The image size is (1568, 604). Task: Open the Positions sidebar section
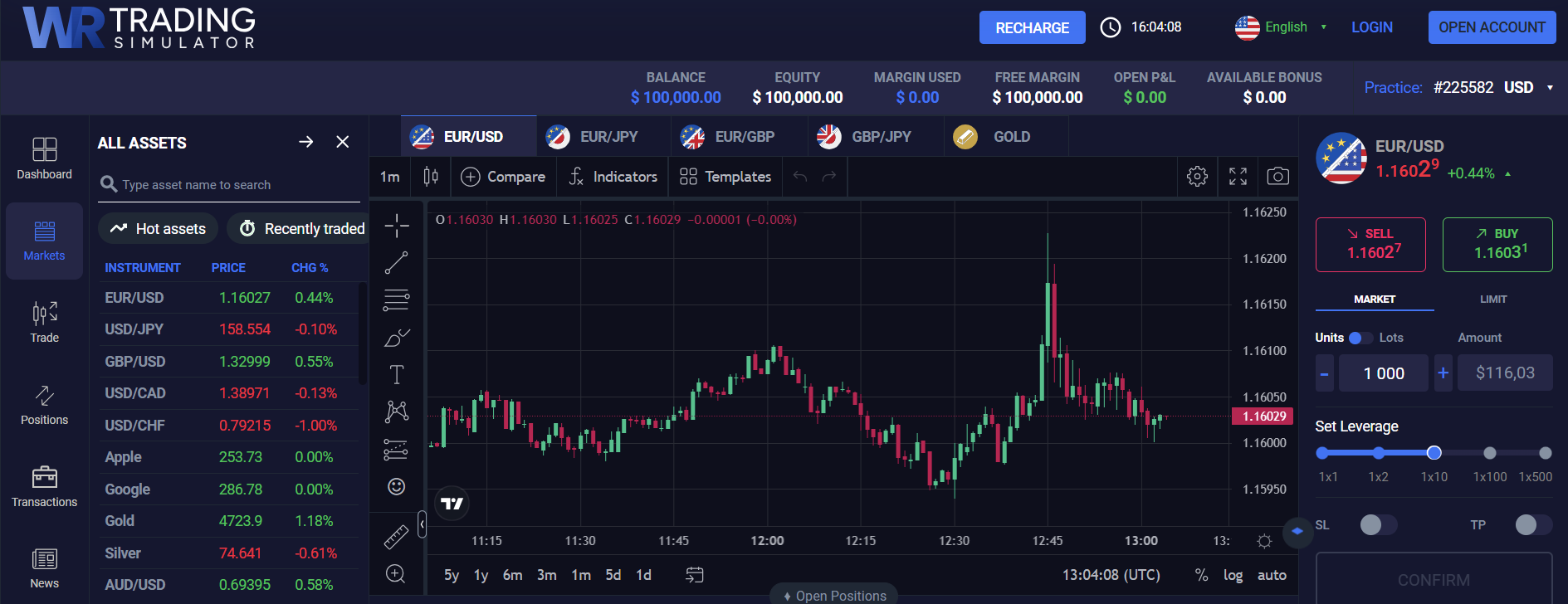pos(44,404)
